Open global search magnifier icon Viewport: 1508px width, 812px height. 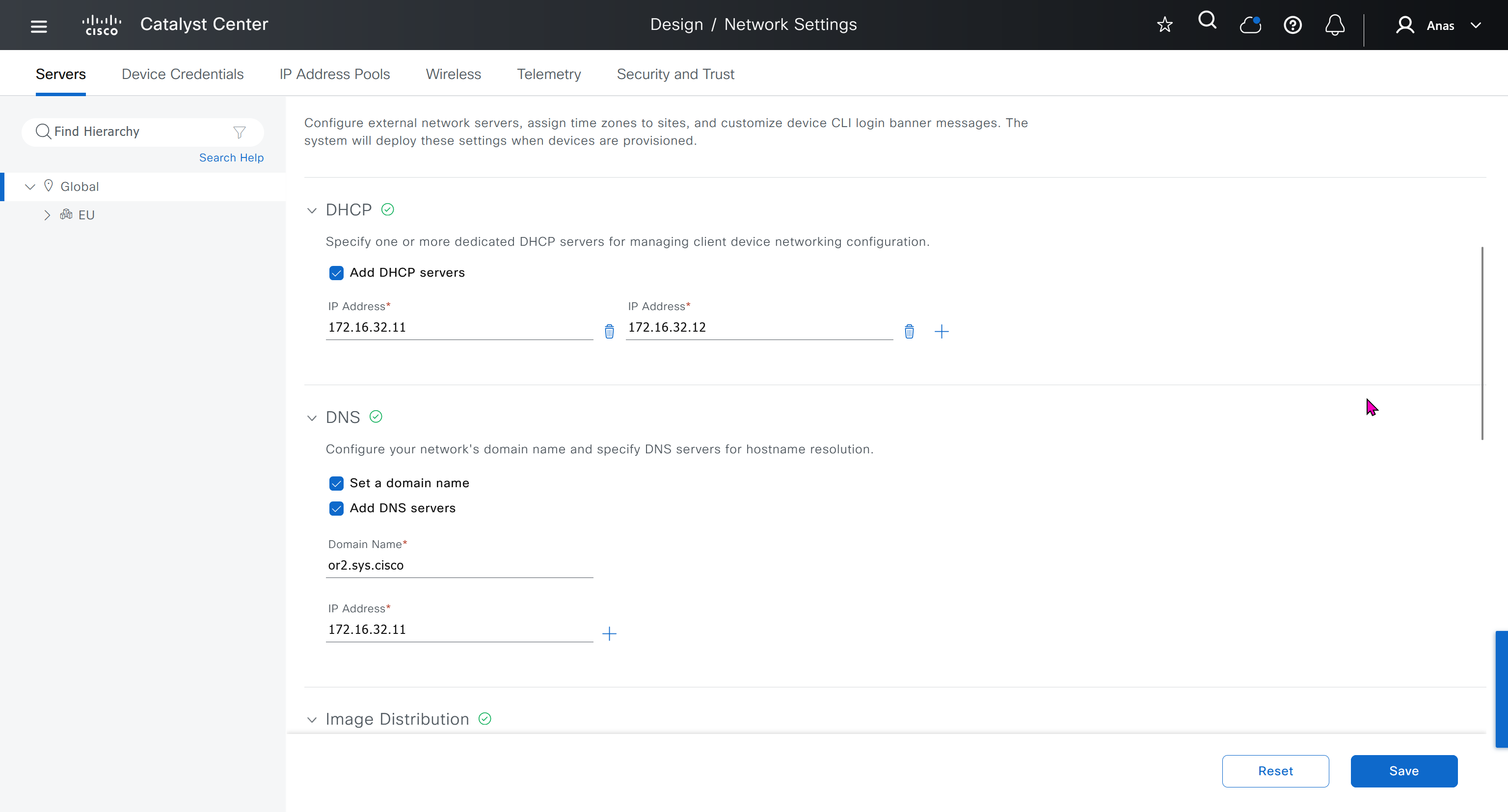(x=1207, y=21)
